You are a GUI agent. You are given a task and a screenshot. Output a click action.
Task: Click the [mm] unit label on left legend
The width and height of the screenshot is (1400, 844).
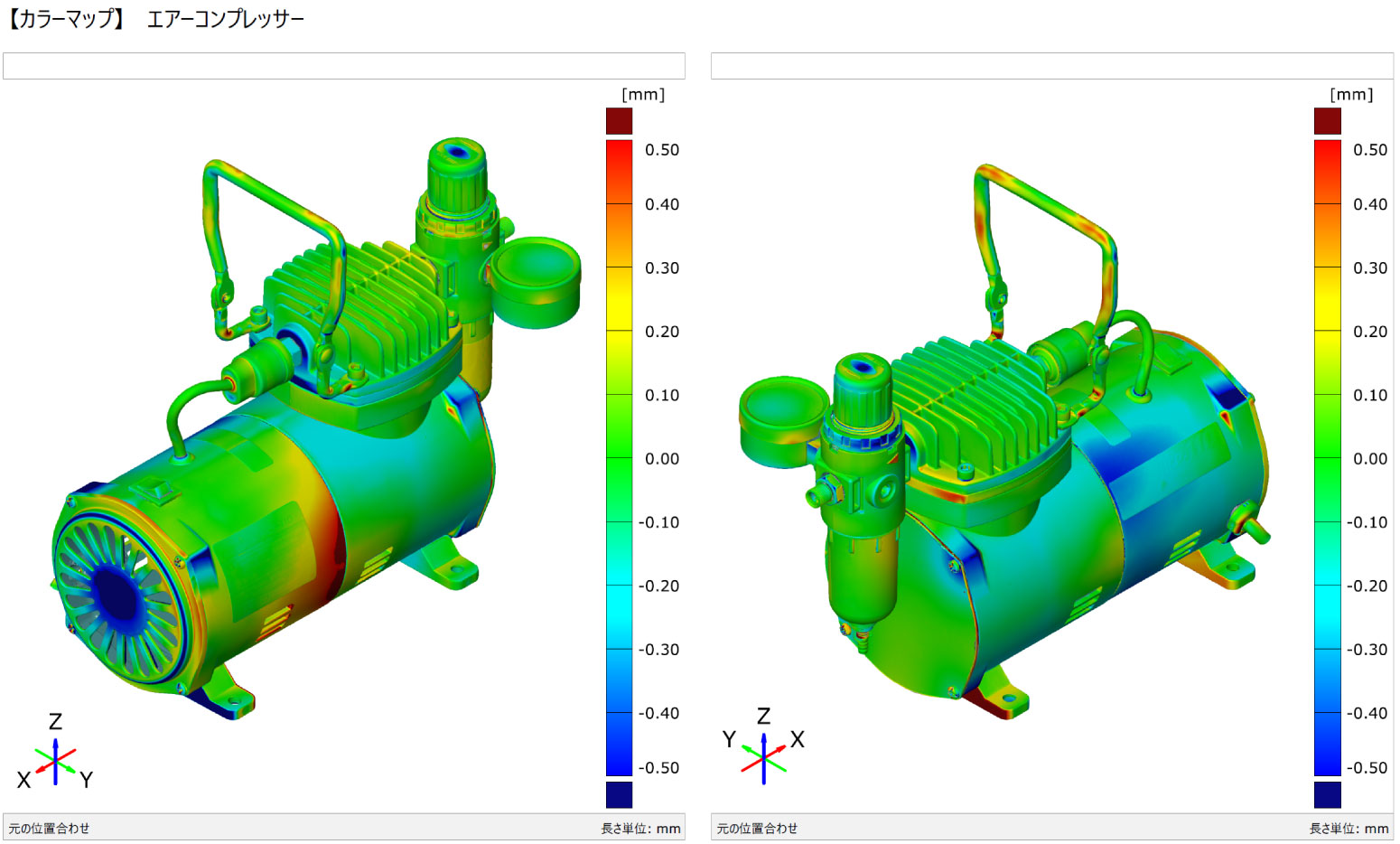click(643, 95)
